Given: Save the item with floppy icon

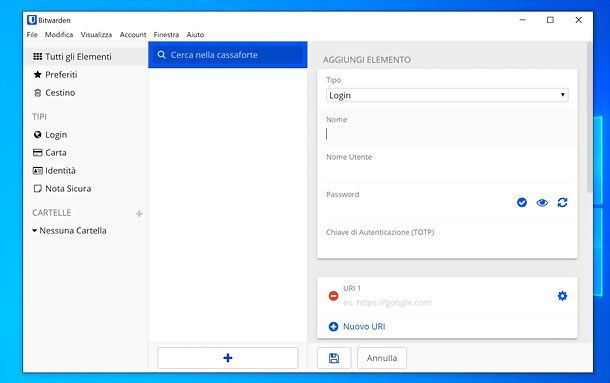Looking at the screenshot, I should point(334,358).
